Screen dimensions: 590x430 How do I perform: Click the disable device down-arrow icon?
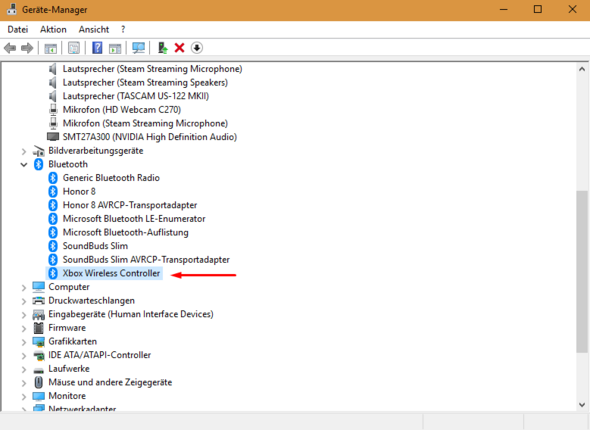click(x=197, y=48)
